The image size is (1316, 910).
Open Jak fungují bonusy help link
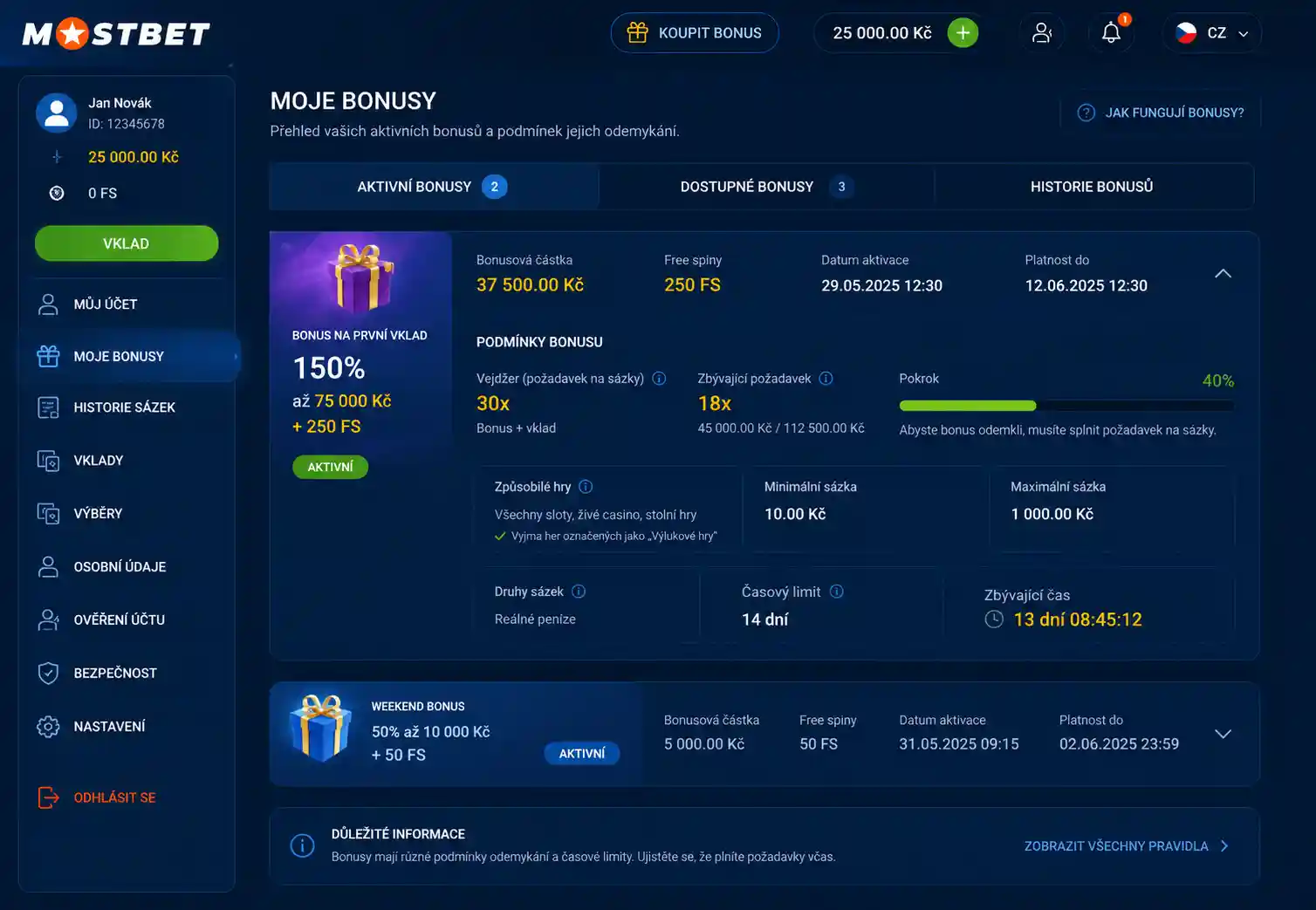point(1161,113)
